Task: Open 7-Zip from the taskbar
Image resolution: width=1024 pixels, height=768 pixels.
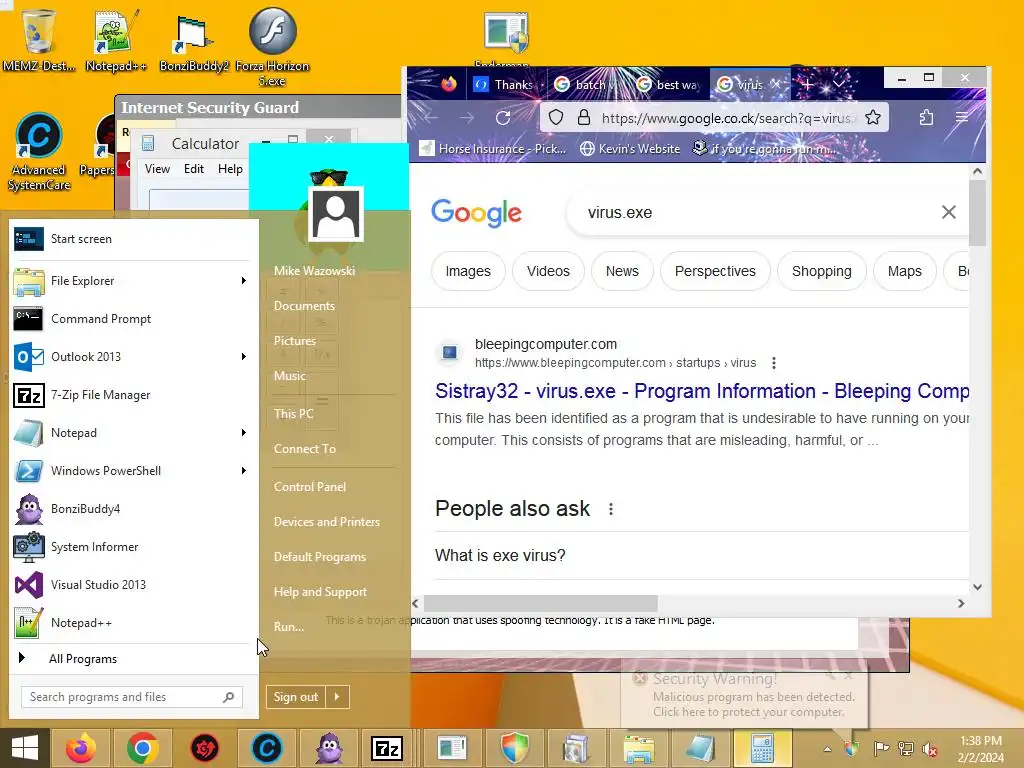Action: tap(387, 748)
